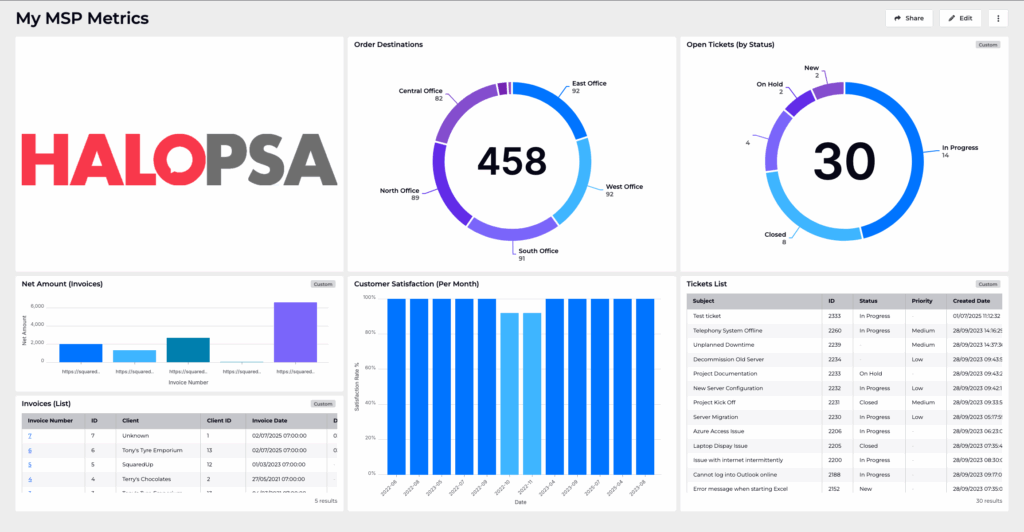Click Unplanned Downtime ticket subject
The height and width of the screenshot is (532, 1024).
pyautogui.click(x=724, y=345)
